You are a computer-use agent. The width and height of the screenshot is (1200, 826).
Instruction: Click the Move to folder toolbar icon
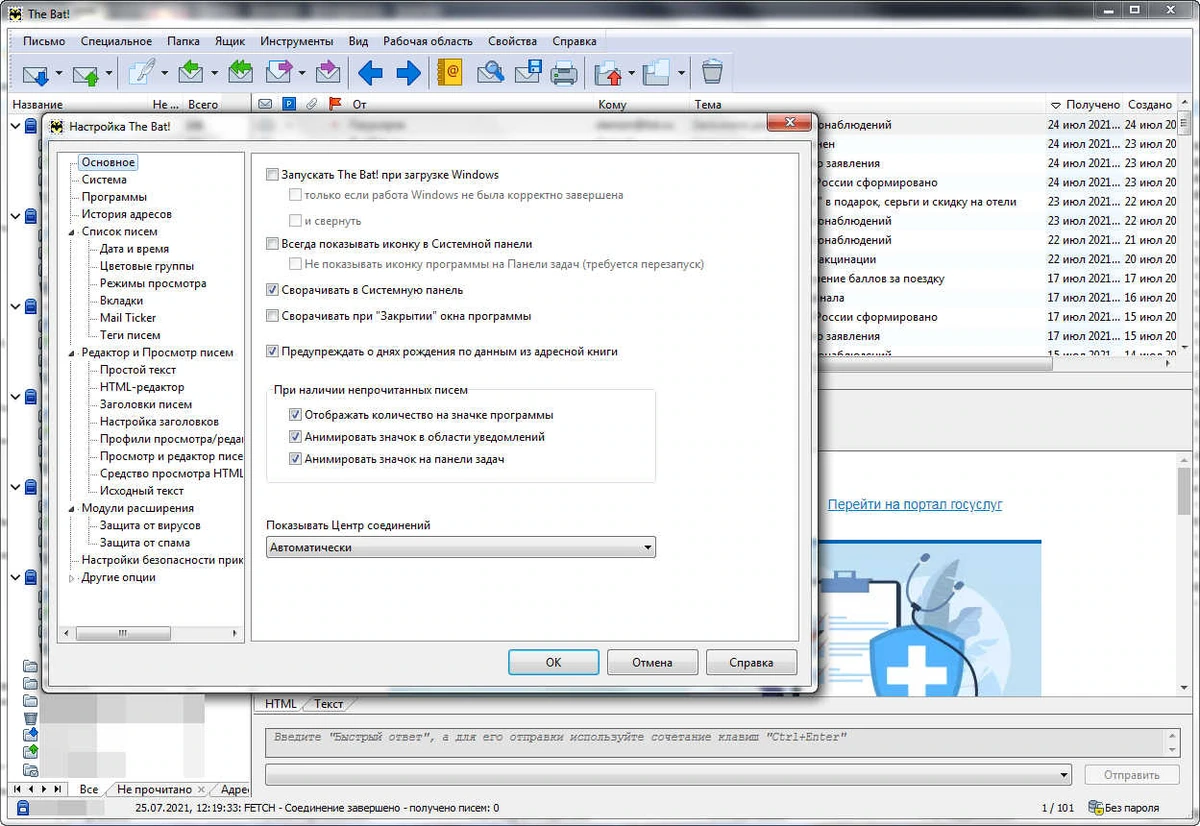click(x=609, y=73)
